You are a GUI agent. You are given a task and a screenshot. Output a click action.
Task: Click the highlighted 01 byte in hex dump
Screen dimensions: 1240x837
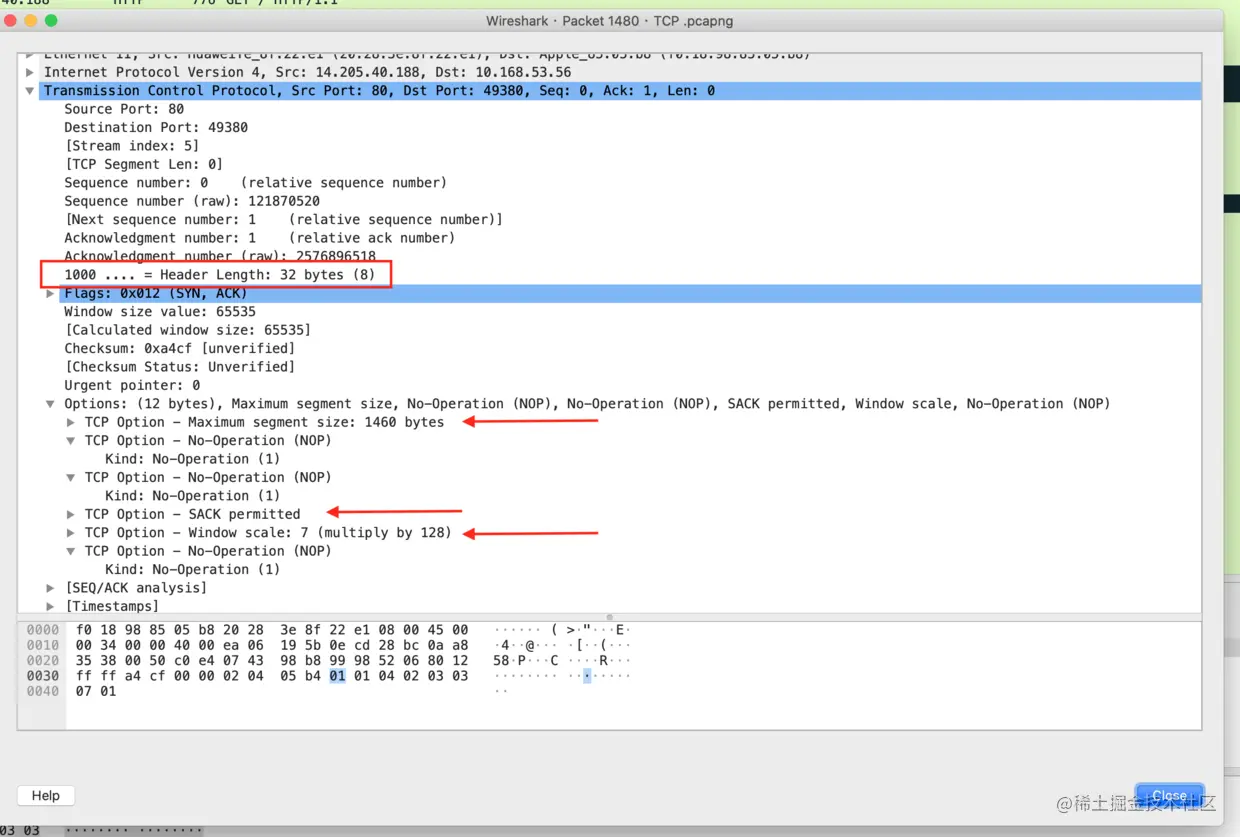tap(337, 676)
